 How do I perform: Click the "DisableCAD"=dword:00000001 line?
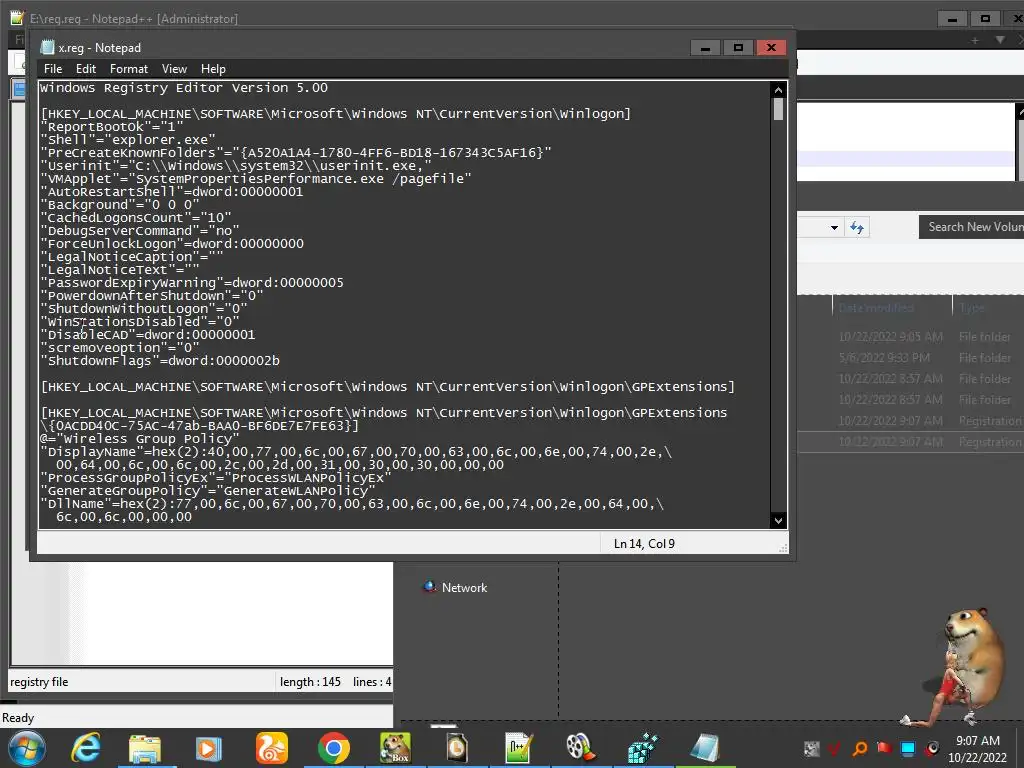[x=148, y=335]
